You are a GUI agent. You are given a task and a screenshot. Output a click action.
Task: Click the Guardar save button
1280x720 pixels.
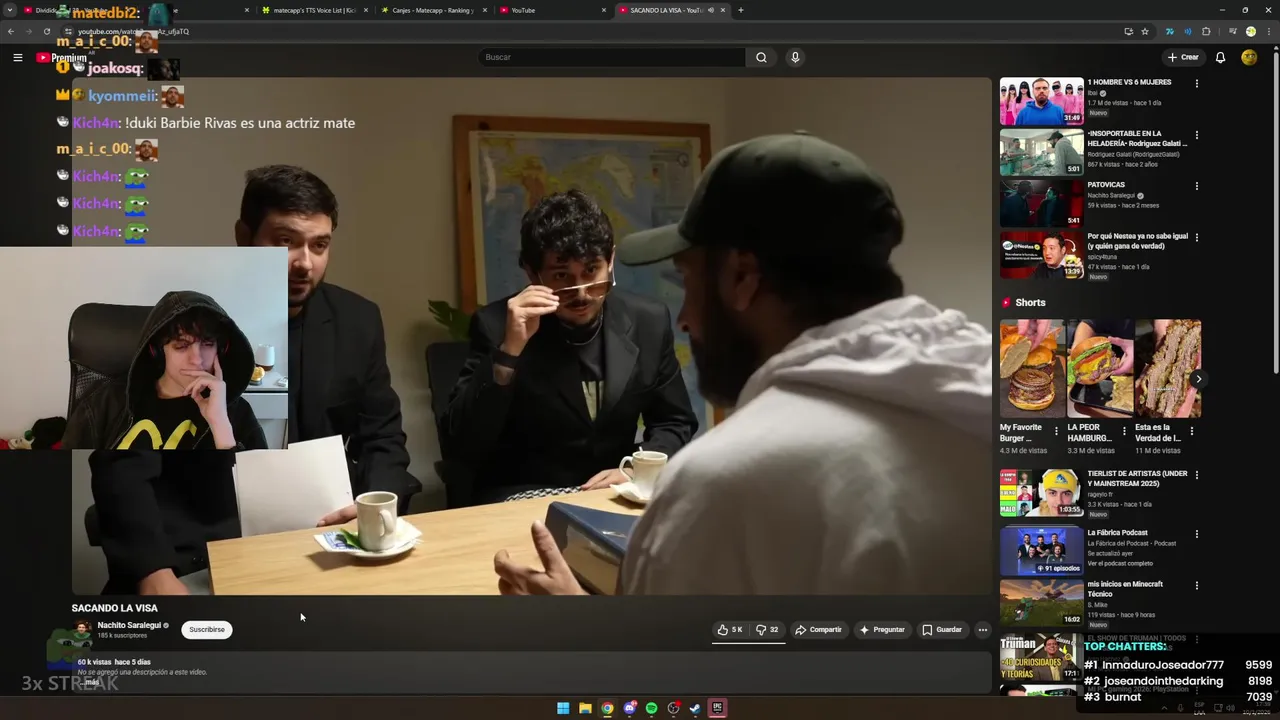942,630
